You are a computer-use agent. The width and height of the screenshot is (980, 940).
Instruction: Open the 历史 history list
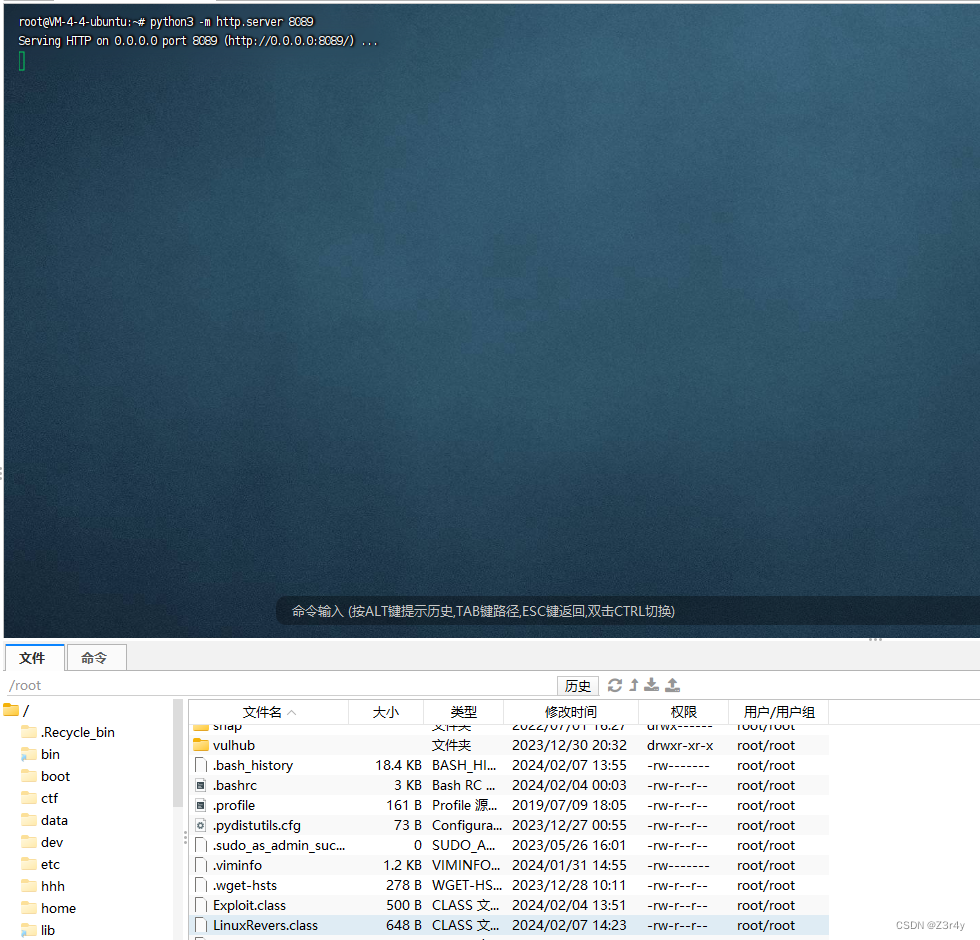(x=577, y=685)
